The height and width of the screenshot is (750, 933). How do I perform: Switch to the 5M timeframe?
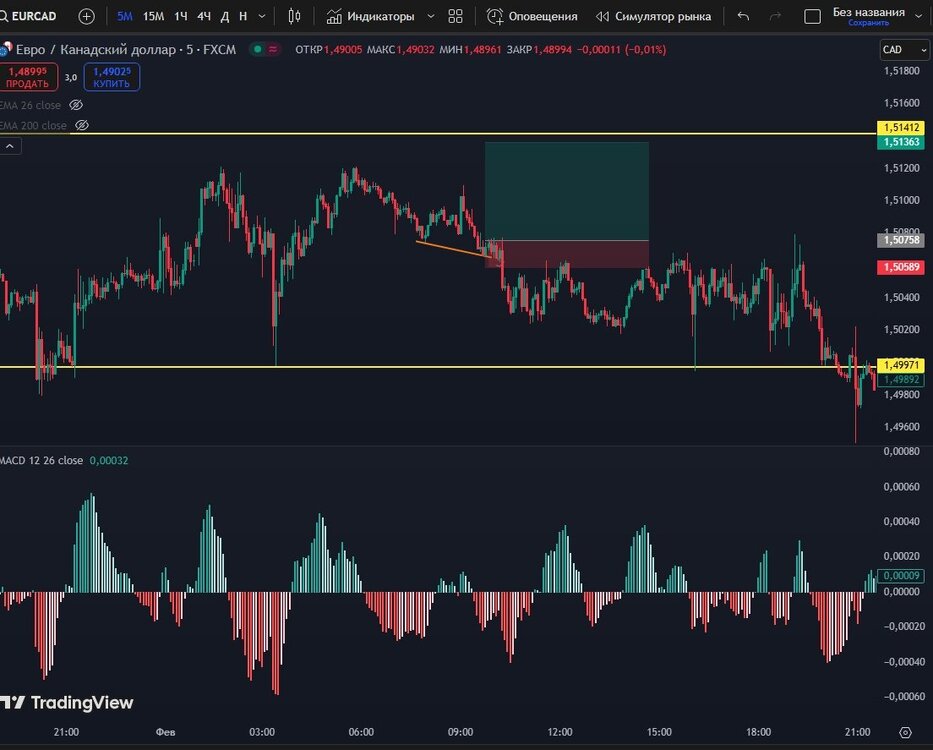click(x=125, y=16)
